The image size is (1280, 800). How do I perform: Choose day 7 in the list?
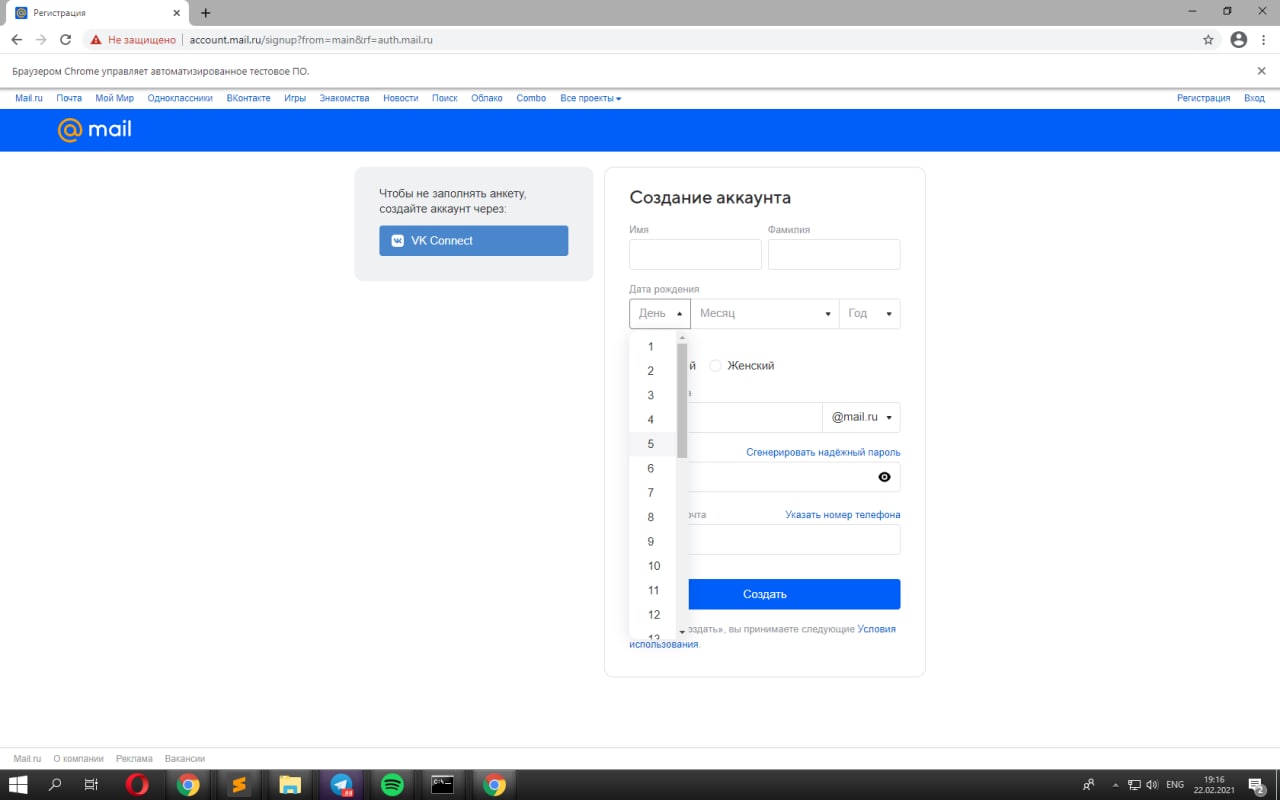(x=653, y=493)
